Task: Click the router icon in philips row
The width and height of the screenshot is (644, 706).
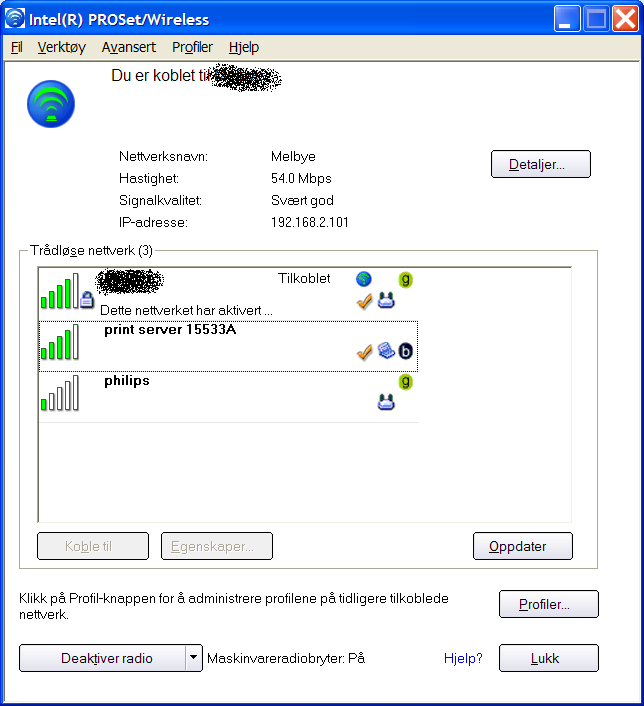Action: (x=386, y=402)
